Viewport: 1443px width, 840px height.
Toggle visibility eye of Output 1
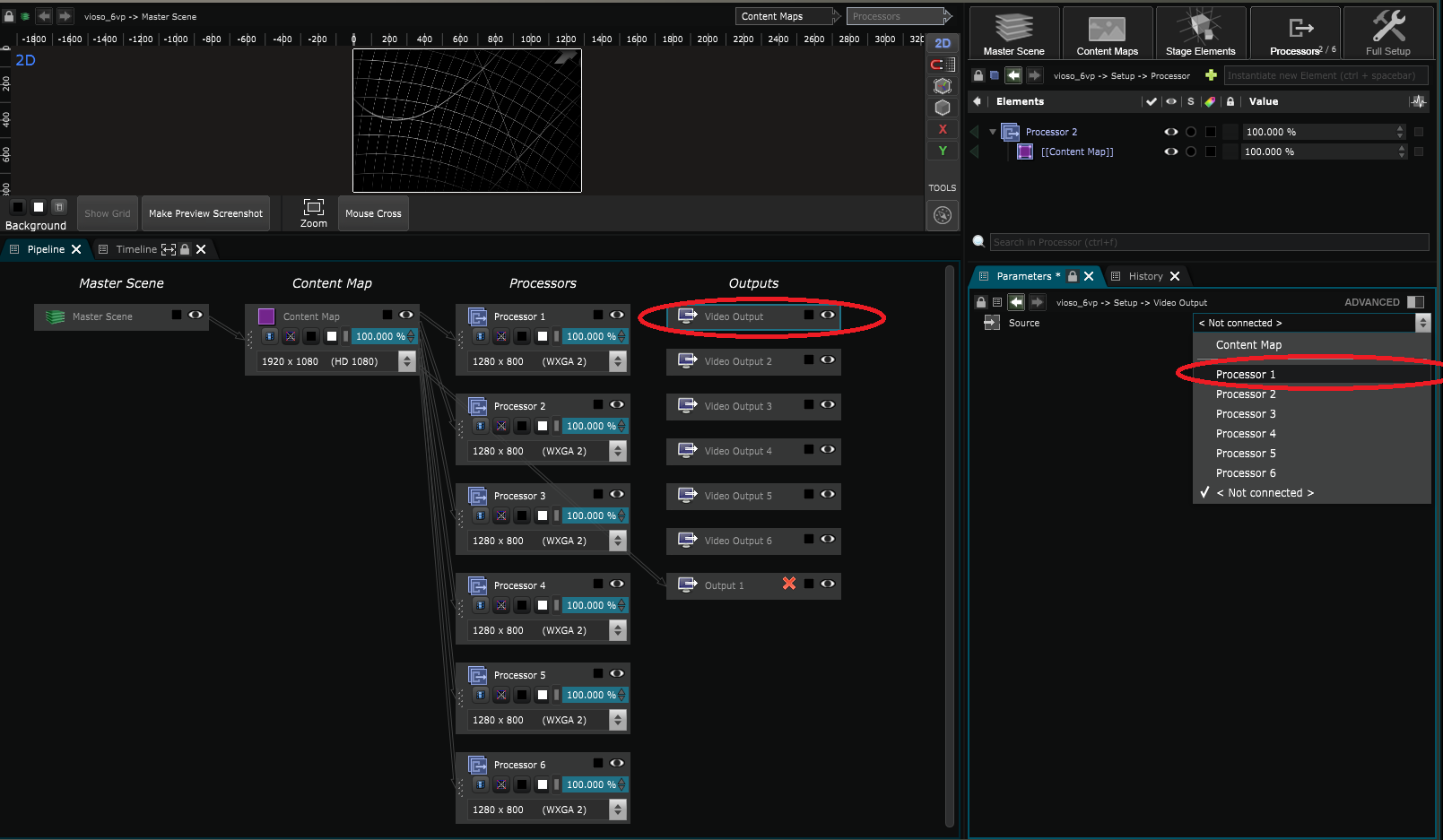click(828, 584)
